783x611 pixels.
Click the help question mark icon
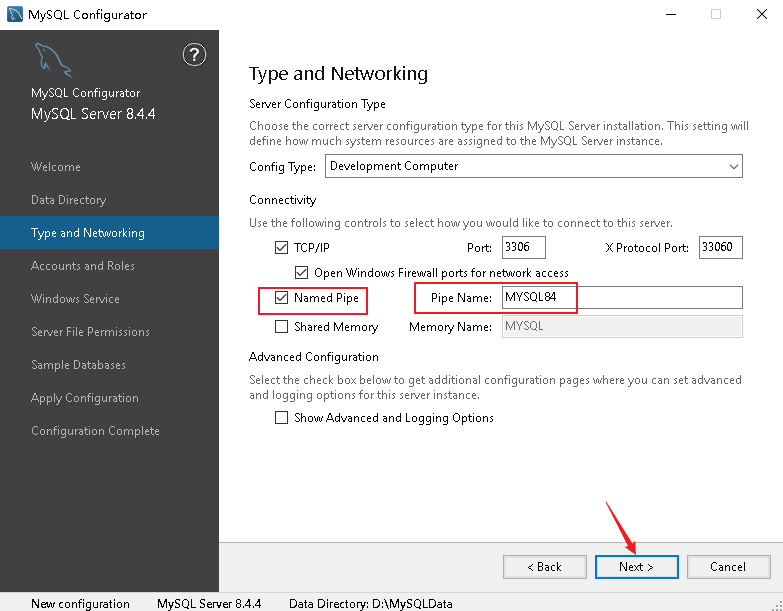pos(194,54)
